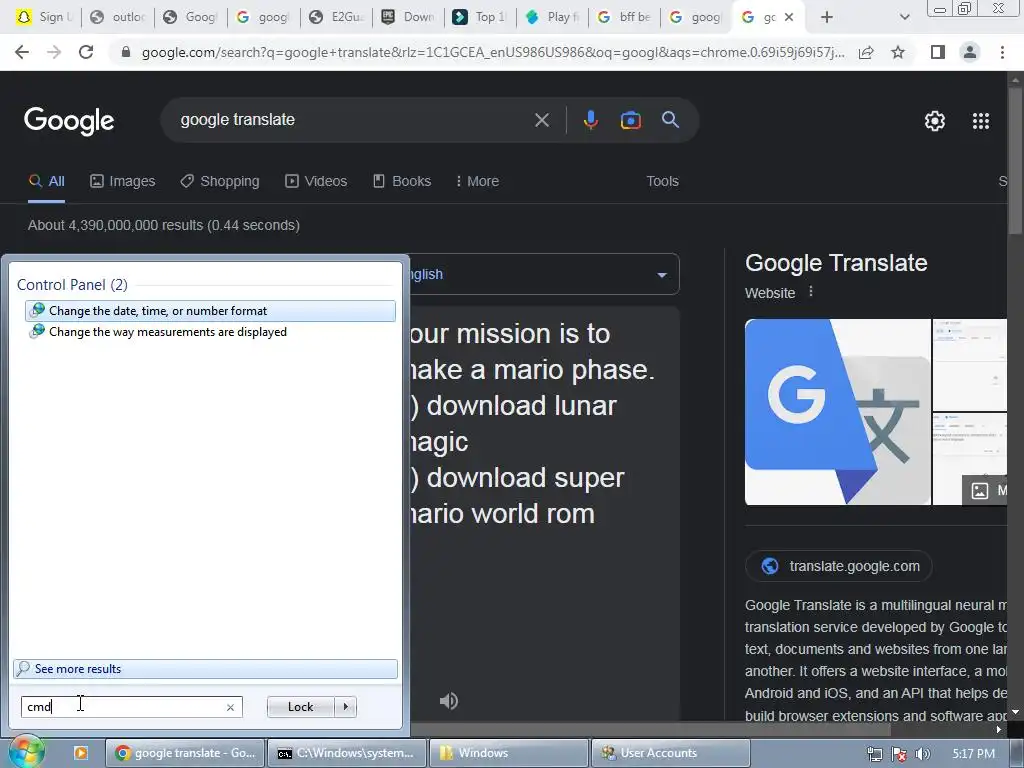Clear the Google search query

pos(541,120)
